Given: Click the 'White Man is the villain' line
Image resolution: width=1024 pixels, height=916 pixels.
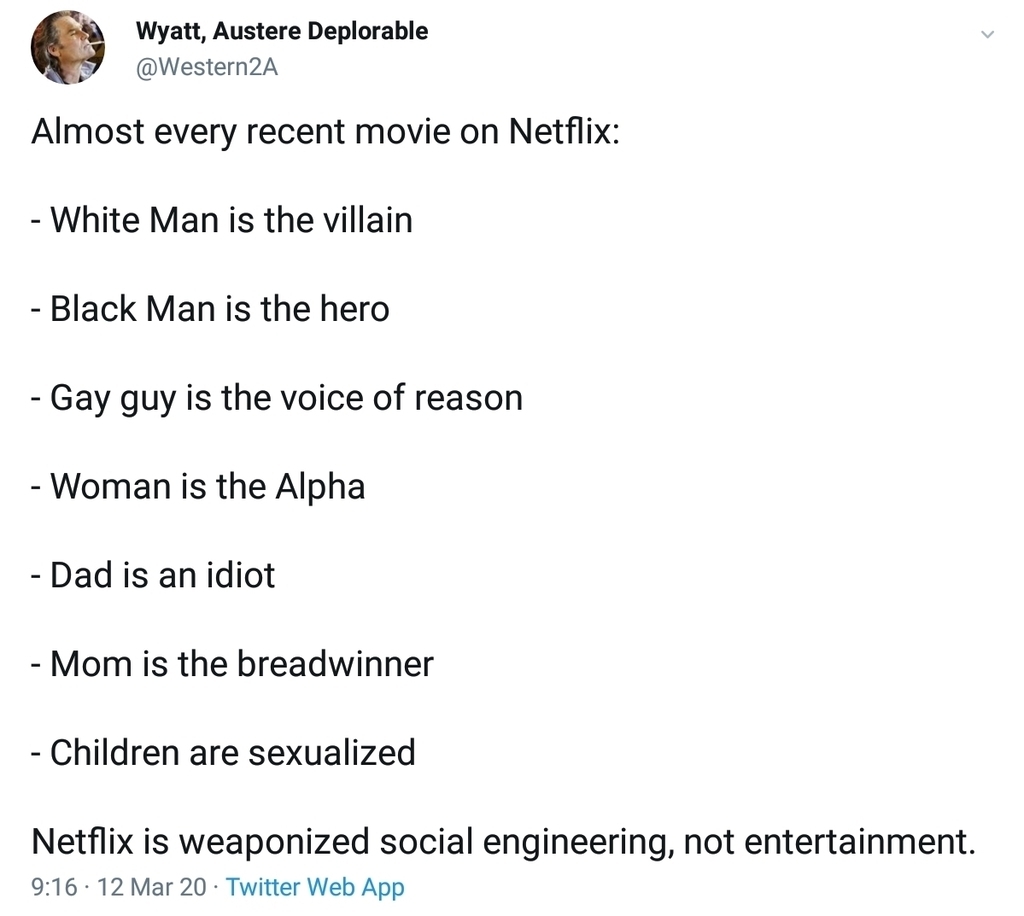Looking at the screenshot, I should click(x=221, y=219).
